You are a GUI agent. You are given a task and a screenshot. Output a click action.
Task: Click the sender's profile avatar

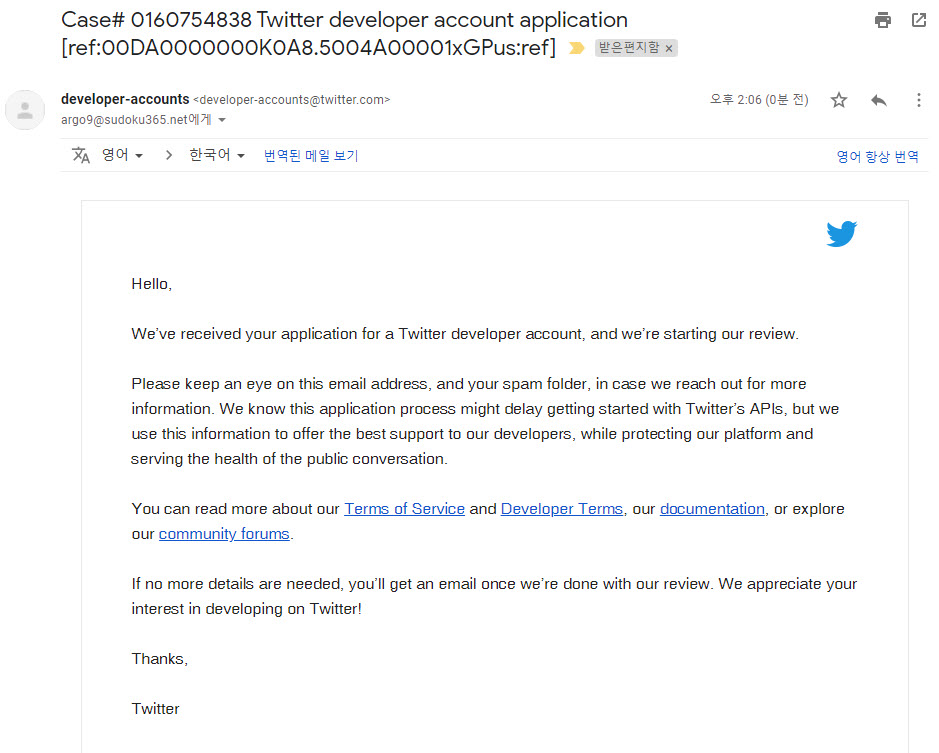point(25,110)
